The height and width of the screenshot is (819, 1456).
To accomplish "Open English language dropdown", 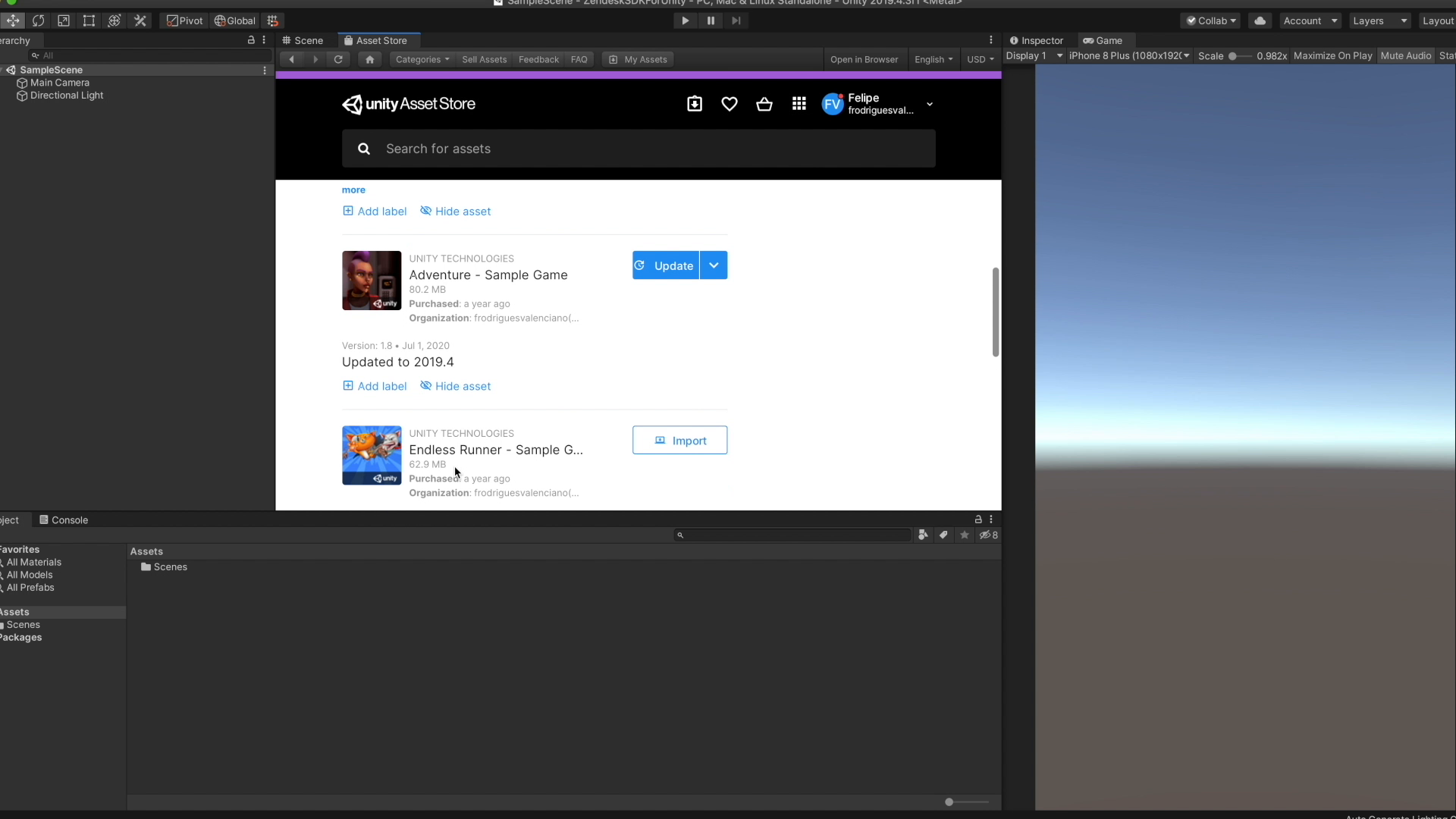I will click(934, 59).
